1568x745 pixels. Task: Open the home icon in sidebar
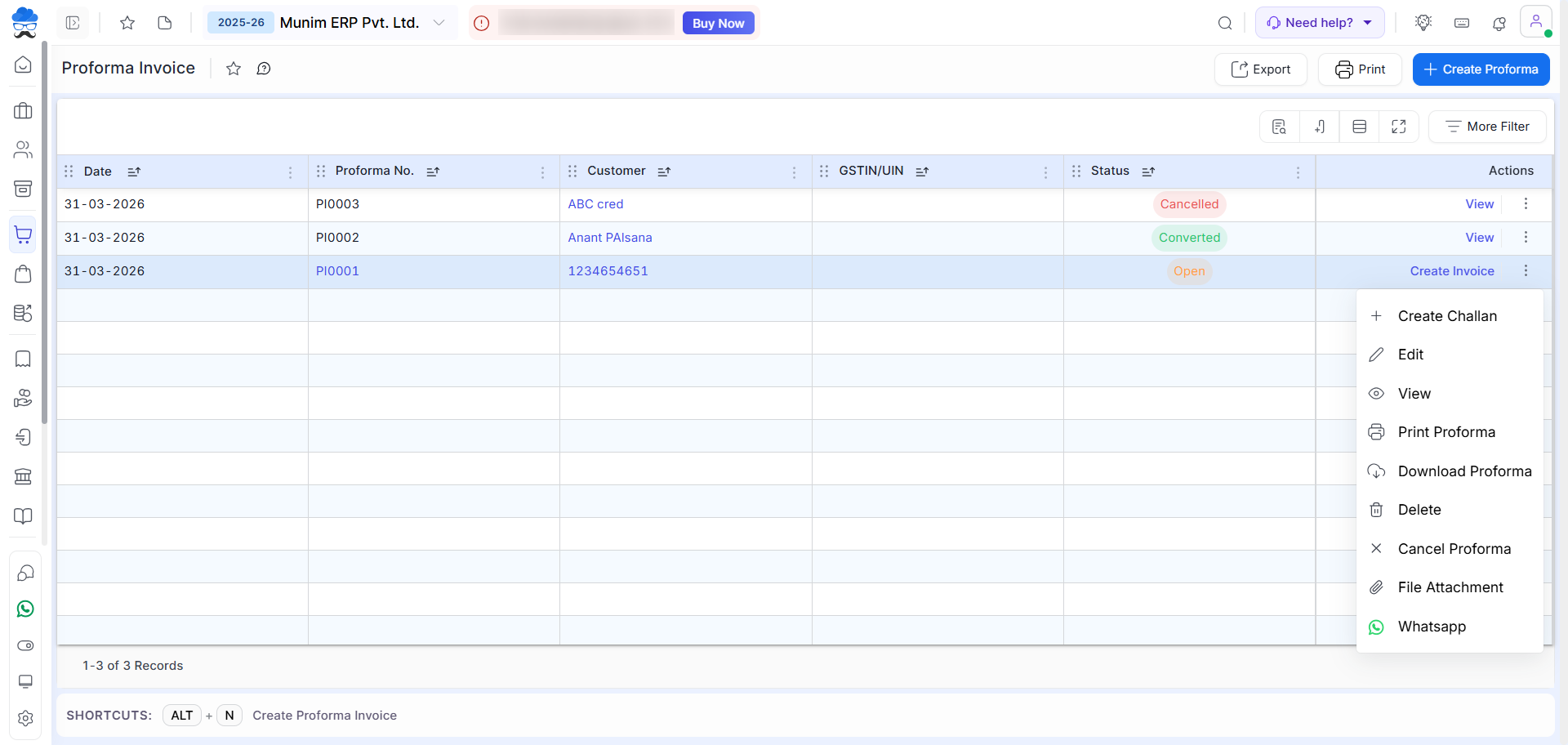(24, 65)
